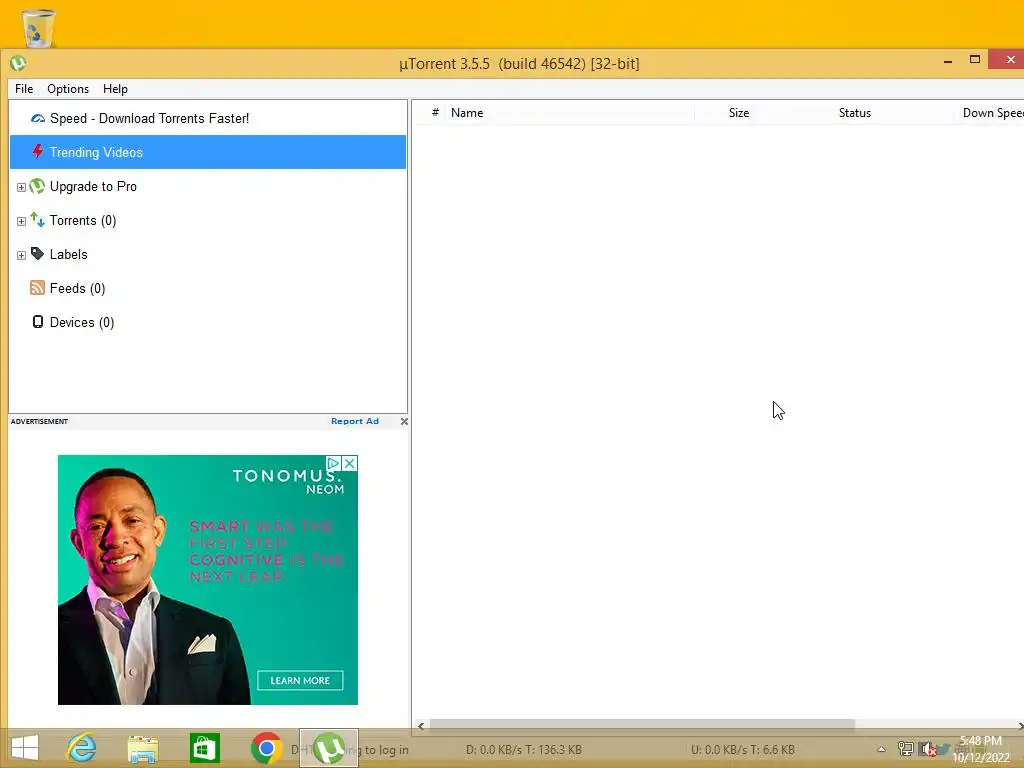Viewport: 1024px width, 768px height.
Task: Select Upgrade to Pro label
Action: (x=93, y=186)
